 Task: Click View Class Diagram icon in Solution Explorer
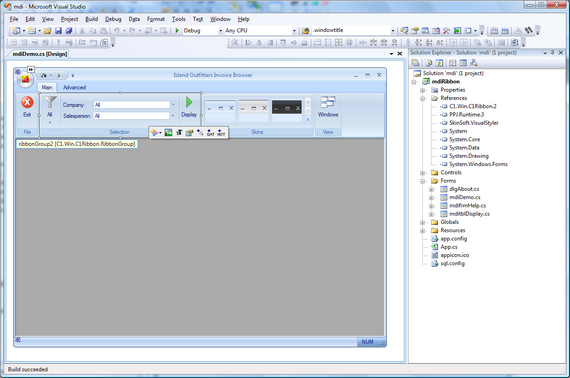(473, 63)
